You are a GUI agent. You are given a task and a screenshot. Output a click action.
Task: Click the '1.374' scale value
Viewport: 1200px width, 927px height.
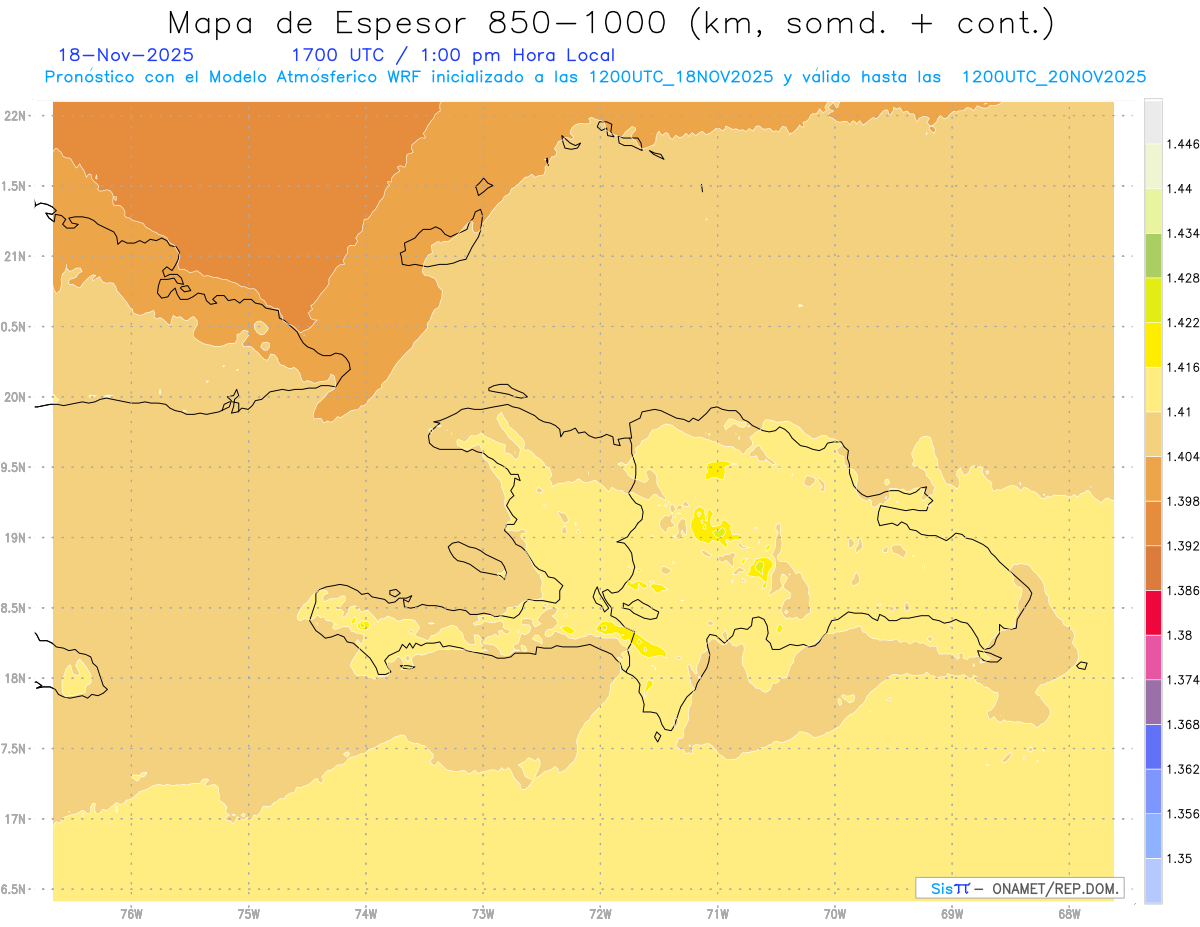click(x=1182, y=680)
